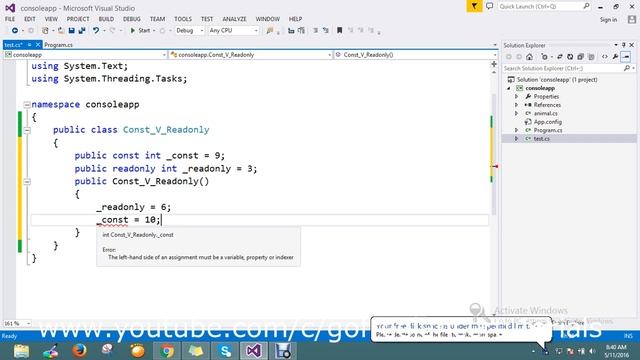Open the HELP menu

pyautogui.click(x=296, y=19)
